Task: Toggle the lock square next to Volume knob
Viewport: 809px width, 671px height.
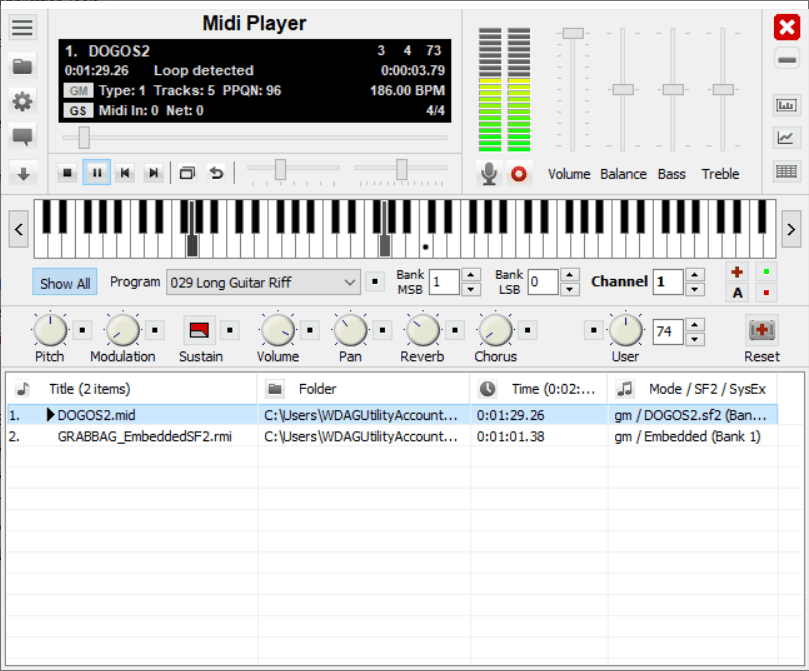Action: click(310, 330)
